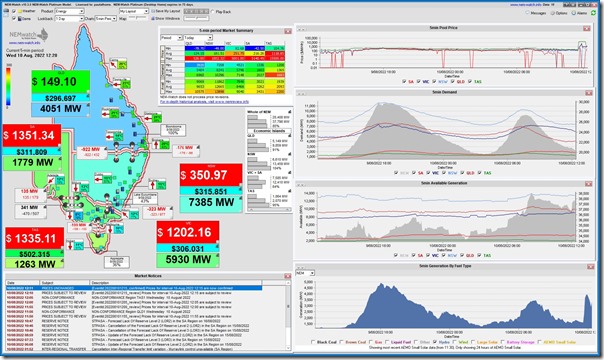Image resolution: width=604 pixels, height=360 pixels.
Task: Click the green refresh icon
Action: click(593, 13)
